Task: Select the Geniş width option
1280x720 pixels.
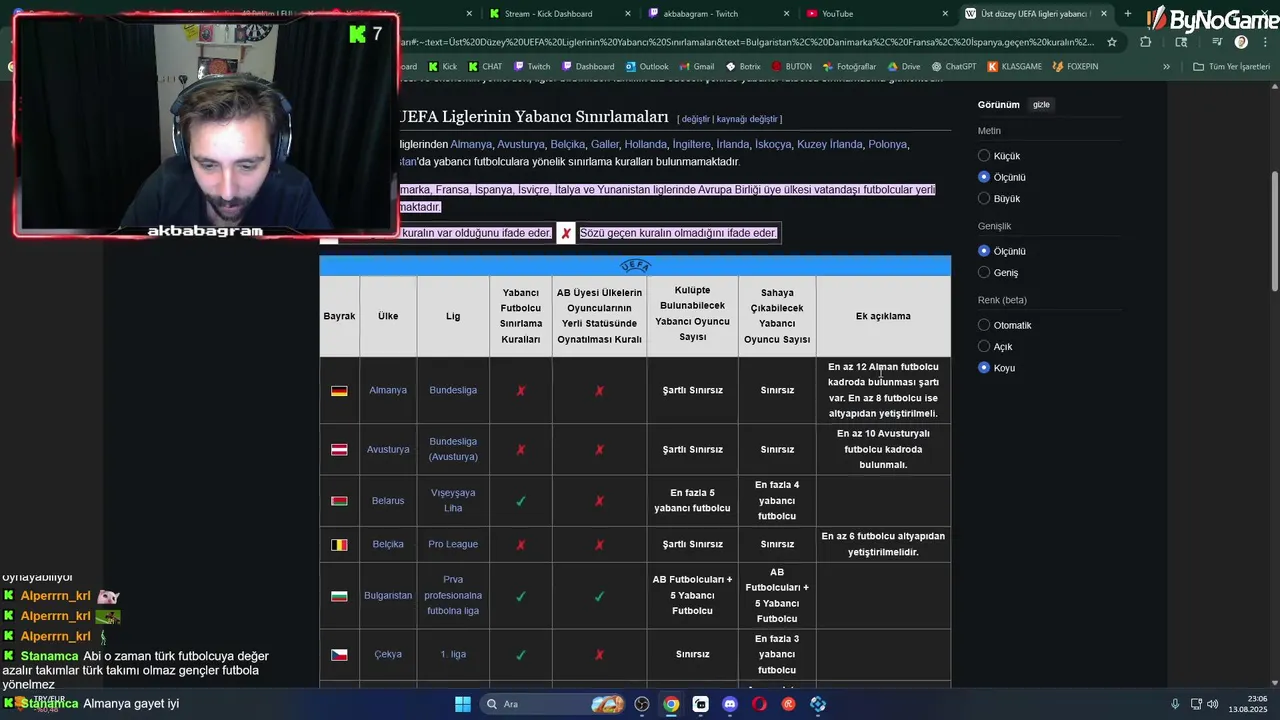Action: 984,272
